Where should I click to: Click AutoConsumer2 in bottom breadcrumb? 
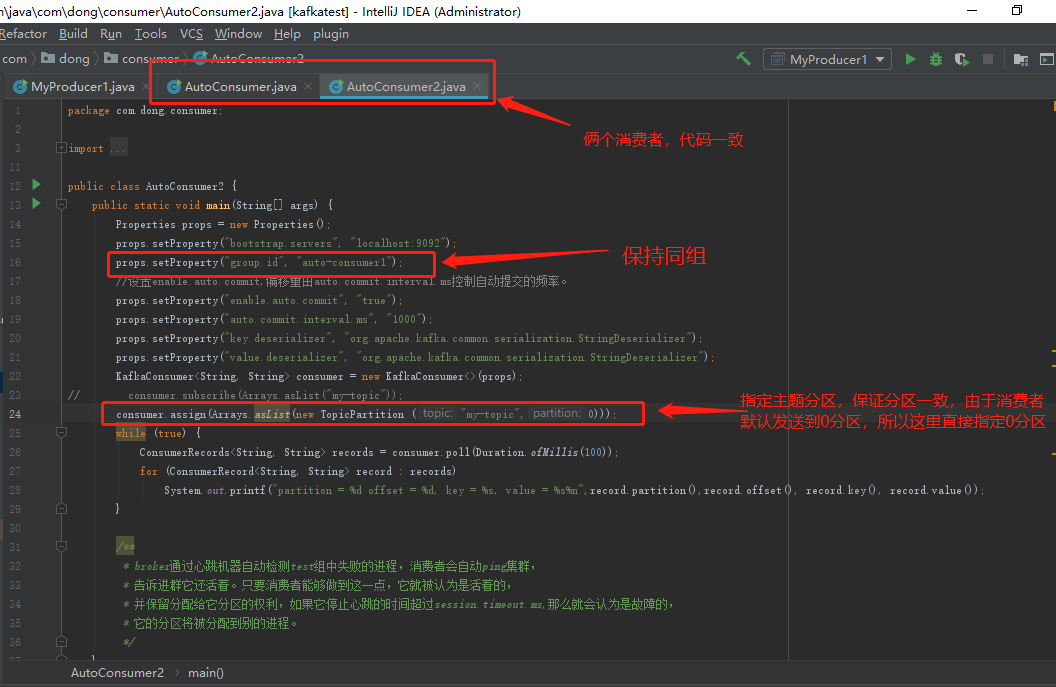(x=117, y=672)
